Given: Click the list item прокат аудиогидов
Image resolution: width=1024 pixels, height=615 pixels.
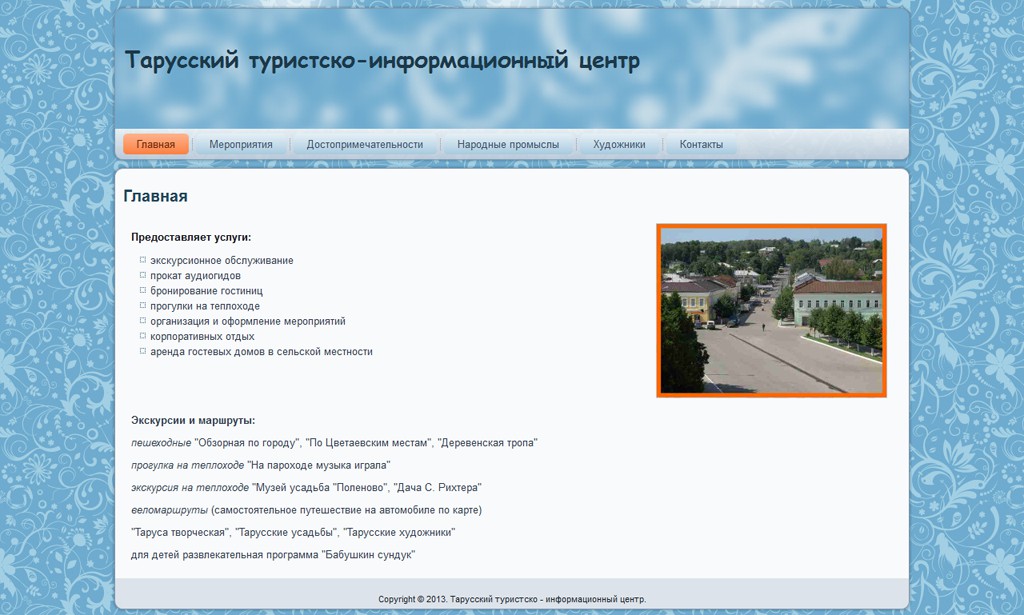Looking at the screenshot, I should click(x=195, y=276).
